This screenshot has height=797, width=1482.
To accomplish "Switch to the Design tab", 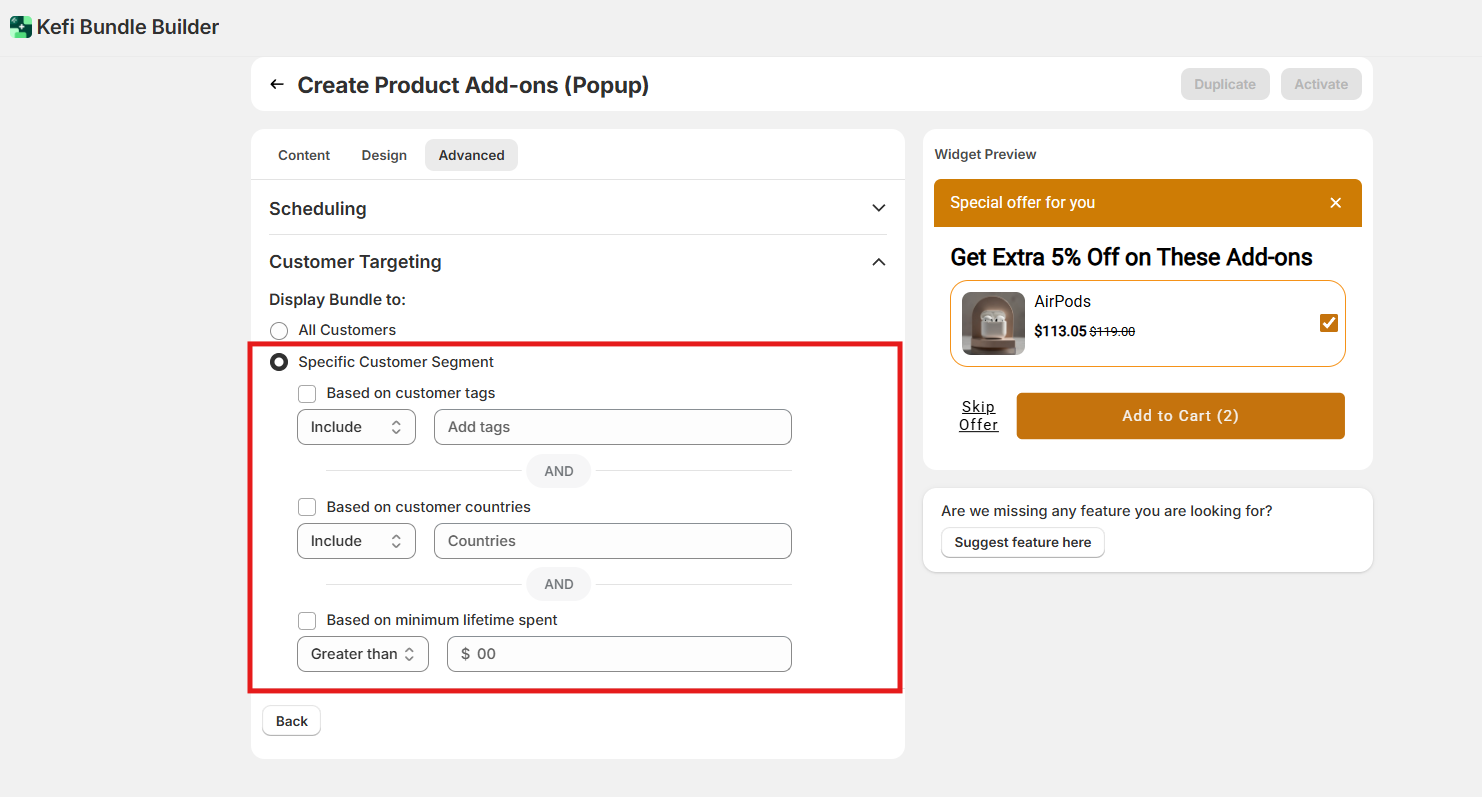I will [x=384, y=155].
